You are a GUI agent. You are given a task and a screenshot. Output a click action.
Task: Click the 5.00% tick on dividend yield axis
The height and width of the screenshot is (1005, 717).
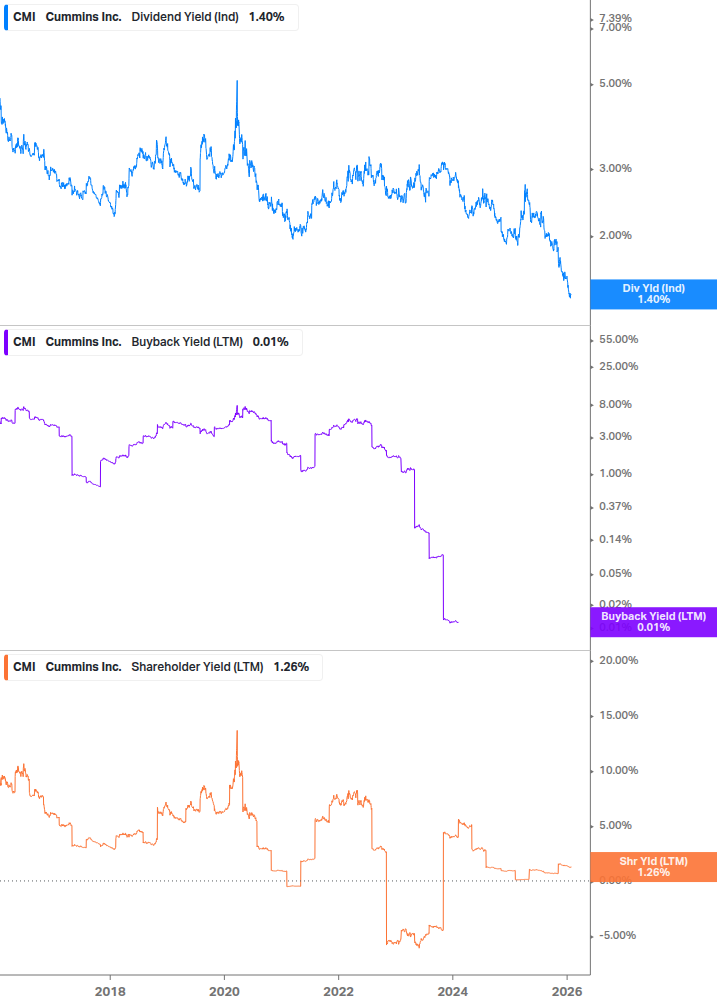[x=615, y=83]
